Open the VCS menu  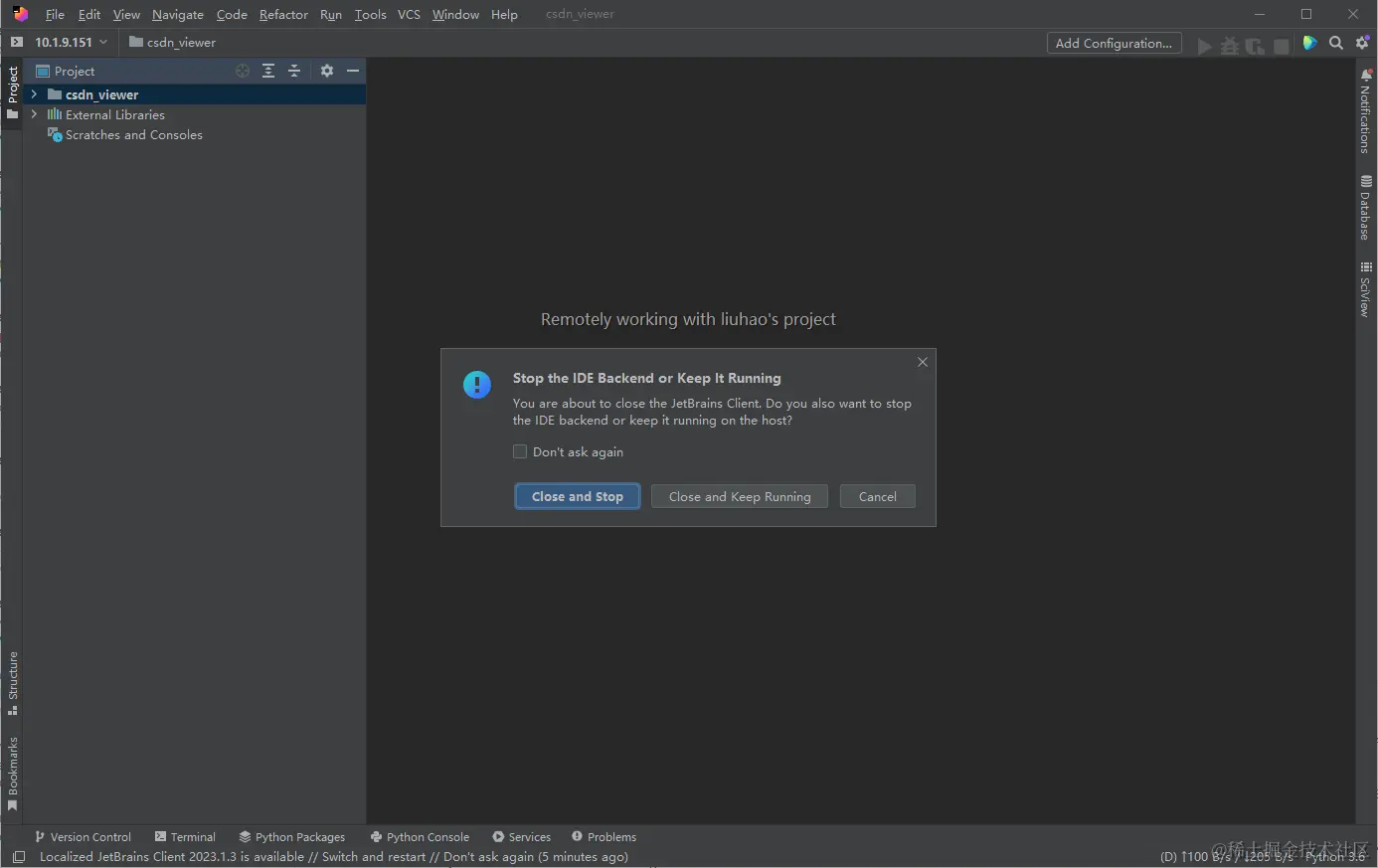click(x=409, y=14)
